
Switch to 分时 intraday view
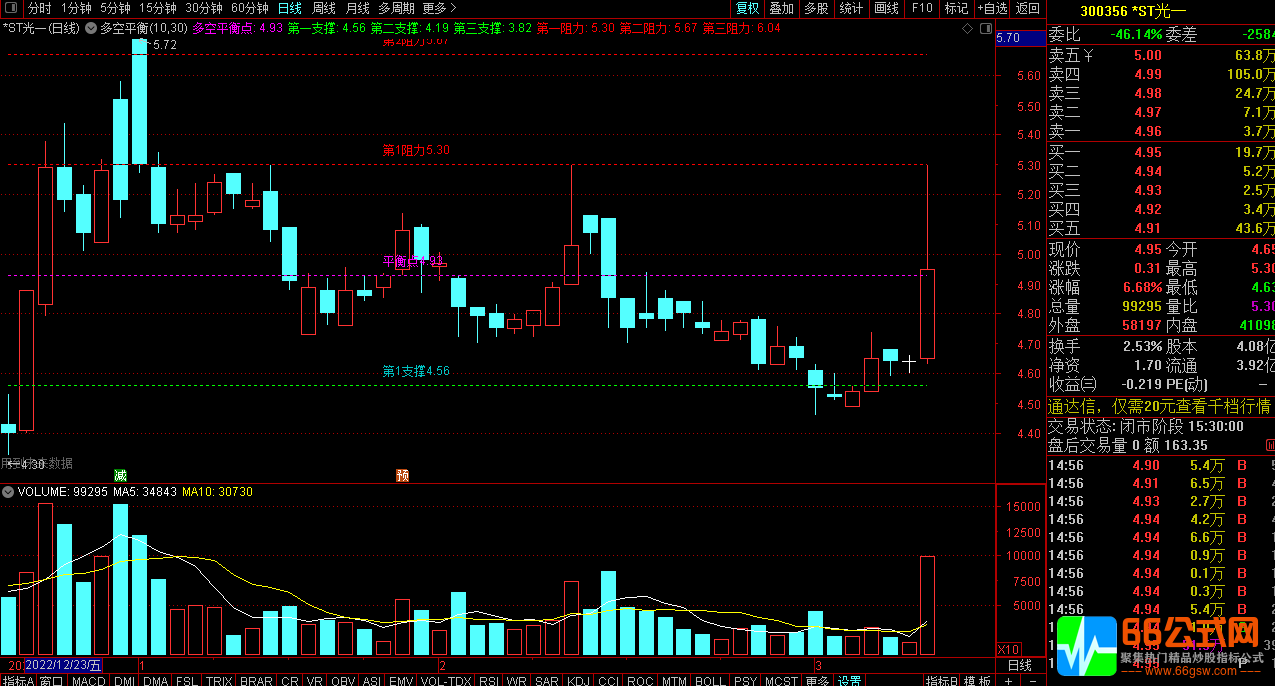click(39, 8)
